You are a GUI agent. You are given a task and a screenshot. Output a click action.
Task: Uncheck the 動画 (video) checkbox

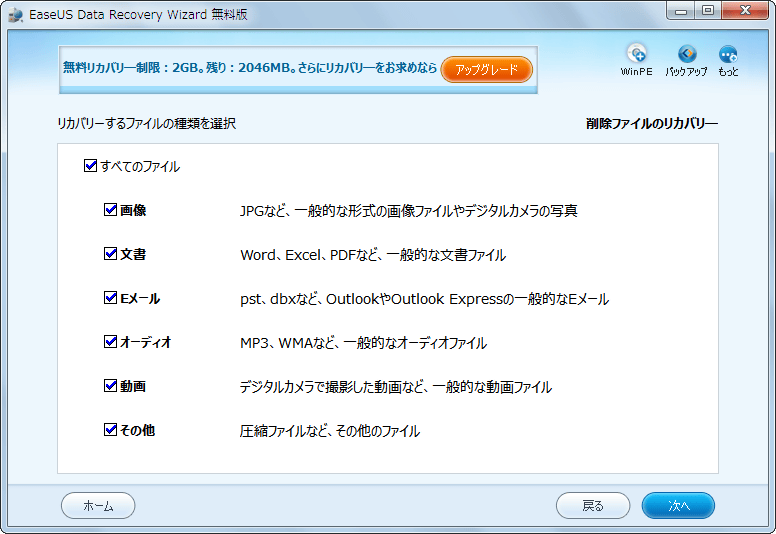(110, 386)
